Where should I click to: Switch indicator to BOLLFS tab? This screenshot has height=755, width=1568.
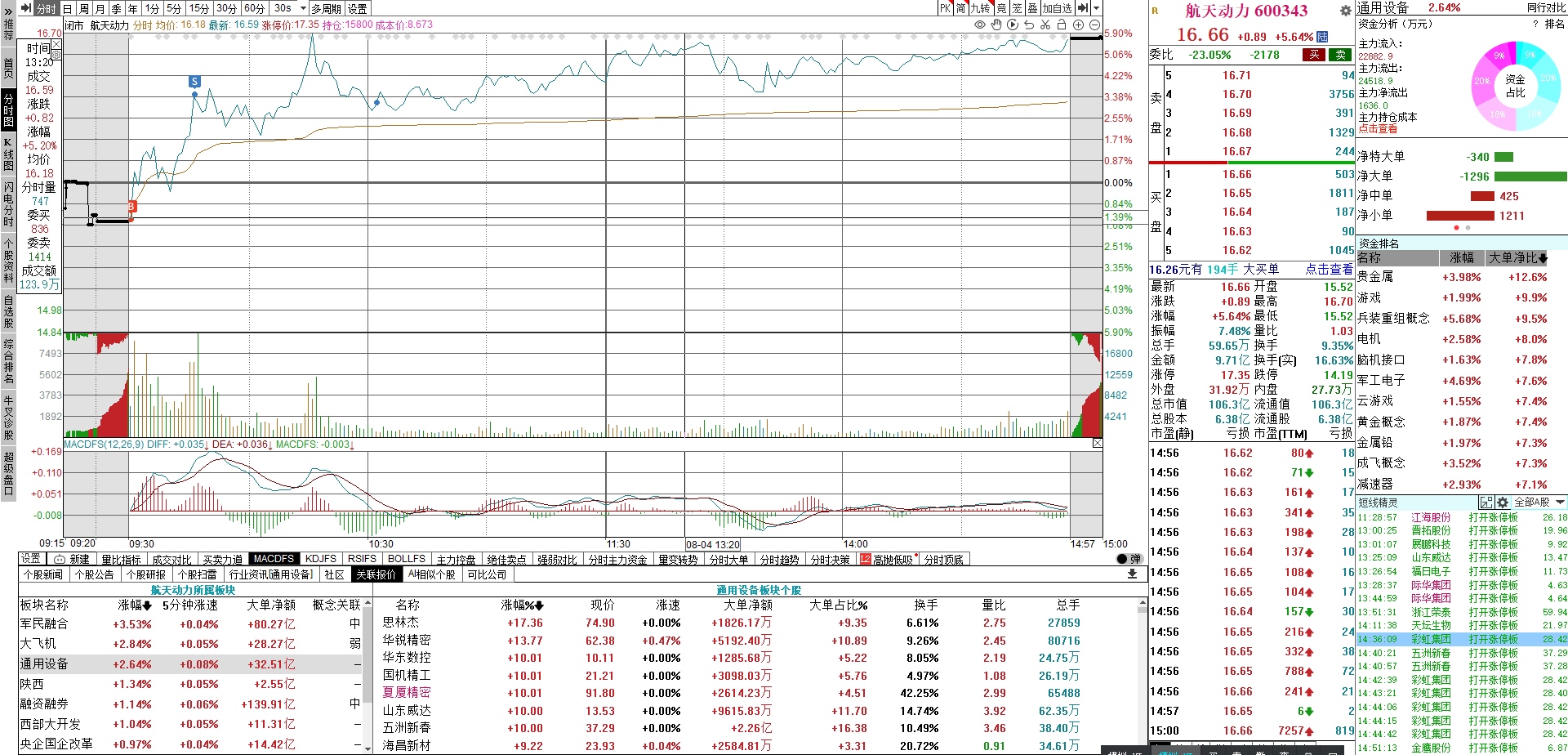click(407, 559)
